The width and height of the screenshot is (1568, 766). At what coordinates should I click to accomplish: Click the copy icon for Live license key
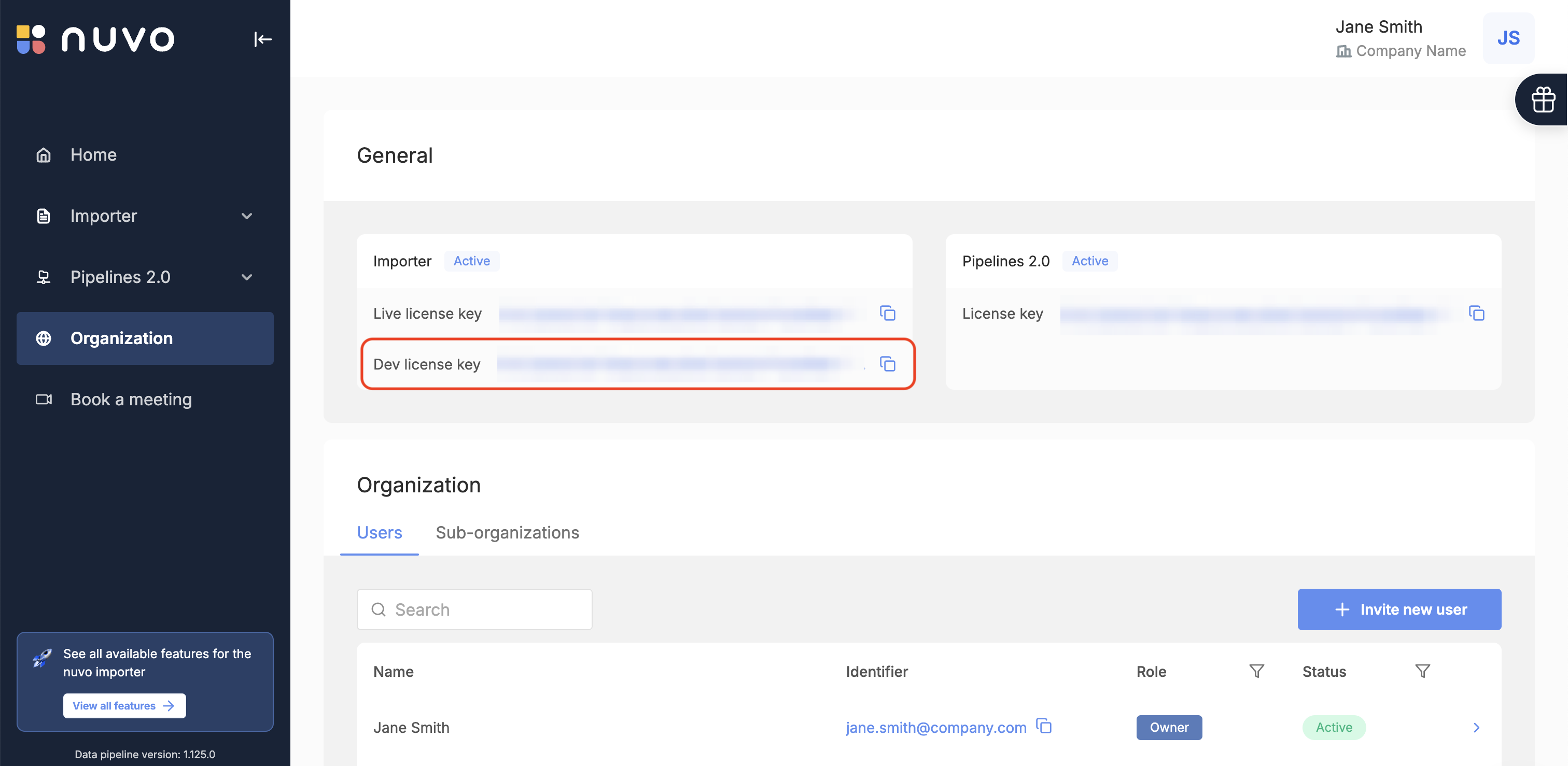click(887, 312)
